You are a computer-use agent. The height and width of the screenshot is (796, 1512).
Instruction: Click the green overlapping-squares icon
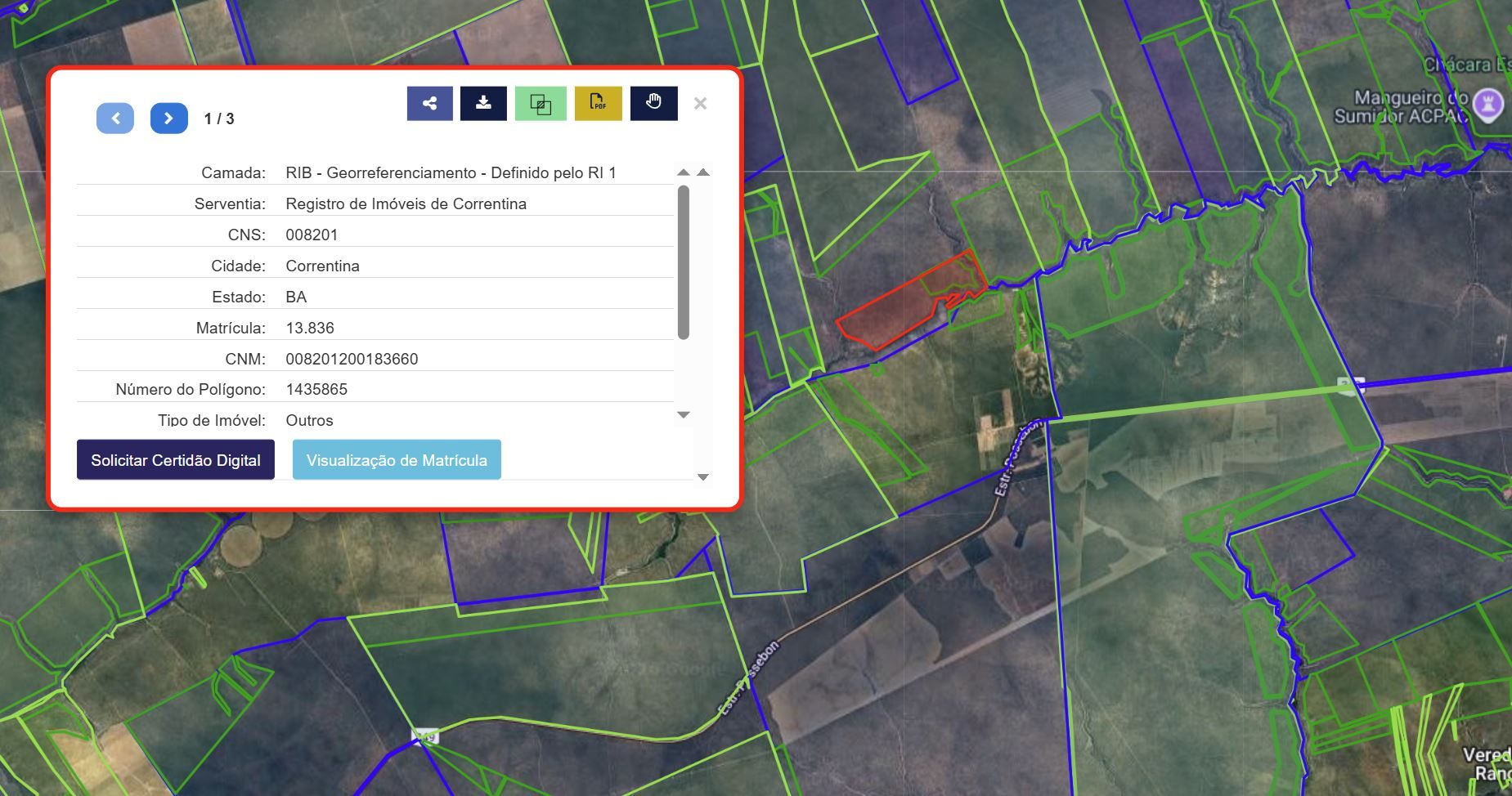pos(541,104)
